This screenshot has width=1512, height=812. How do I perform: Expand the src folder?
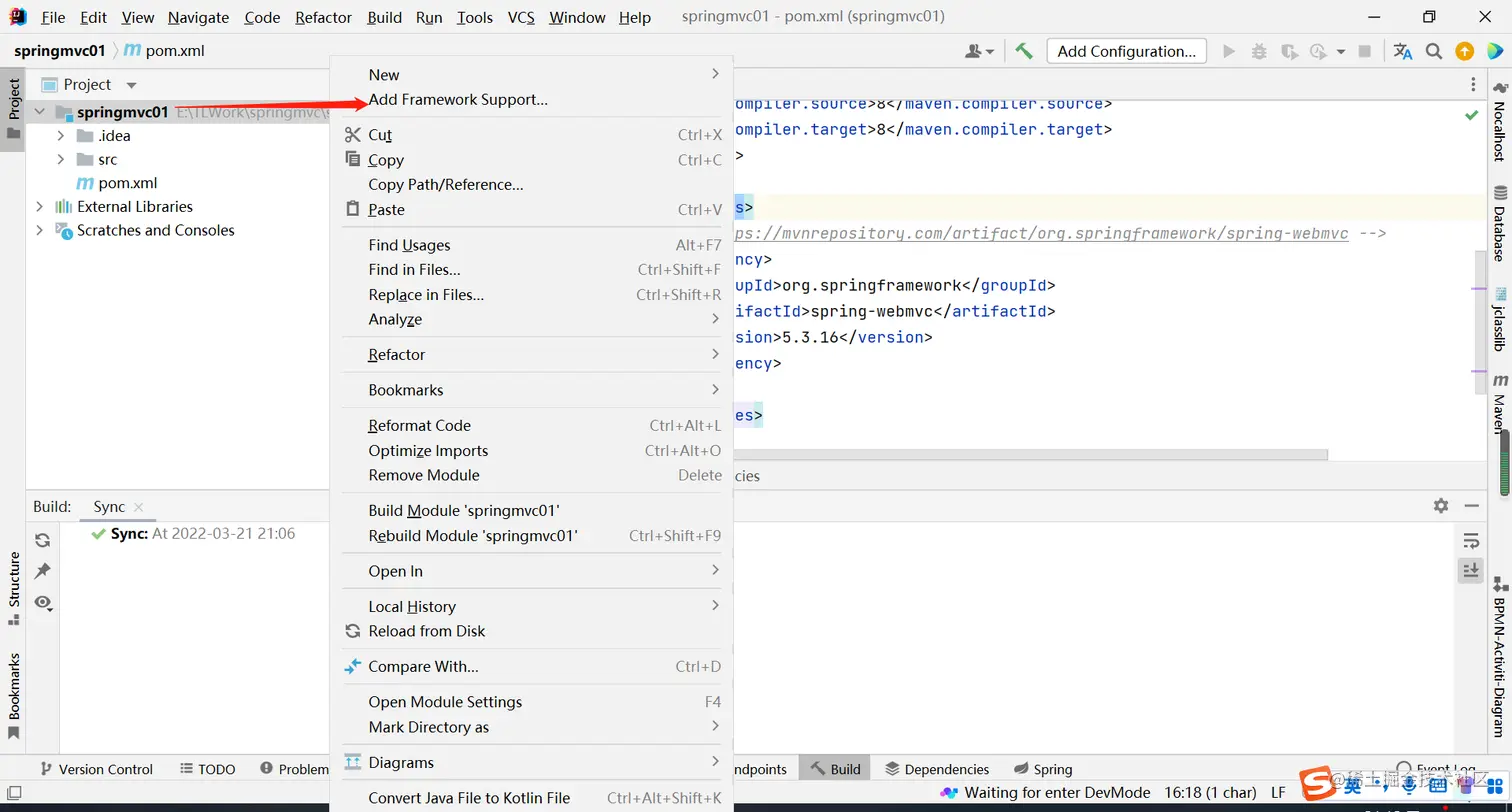coord(61,159)
